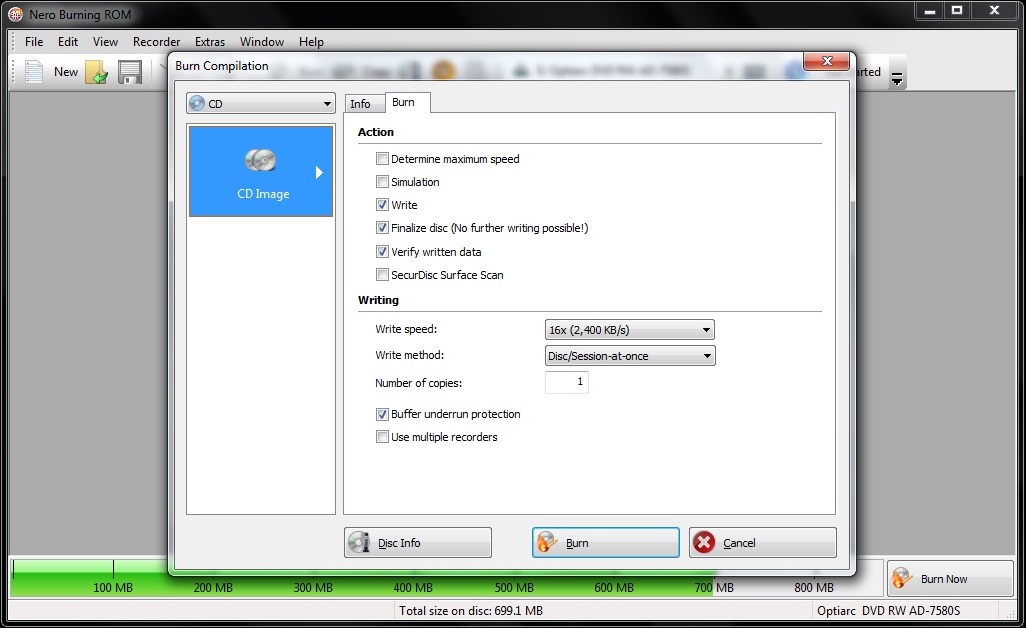
Task: Cancel the Burn Compilation dialog
Action: (762, 542)
